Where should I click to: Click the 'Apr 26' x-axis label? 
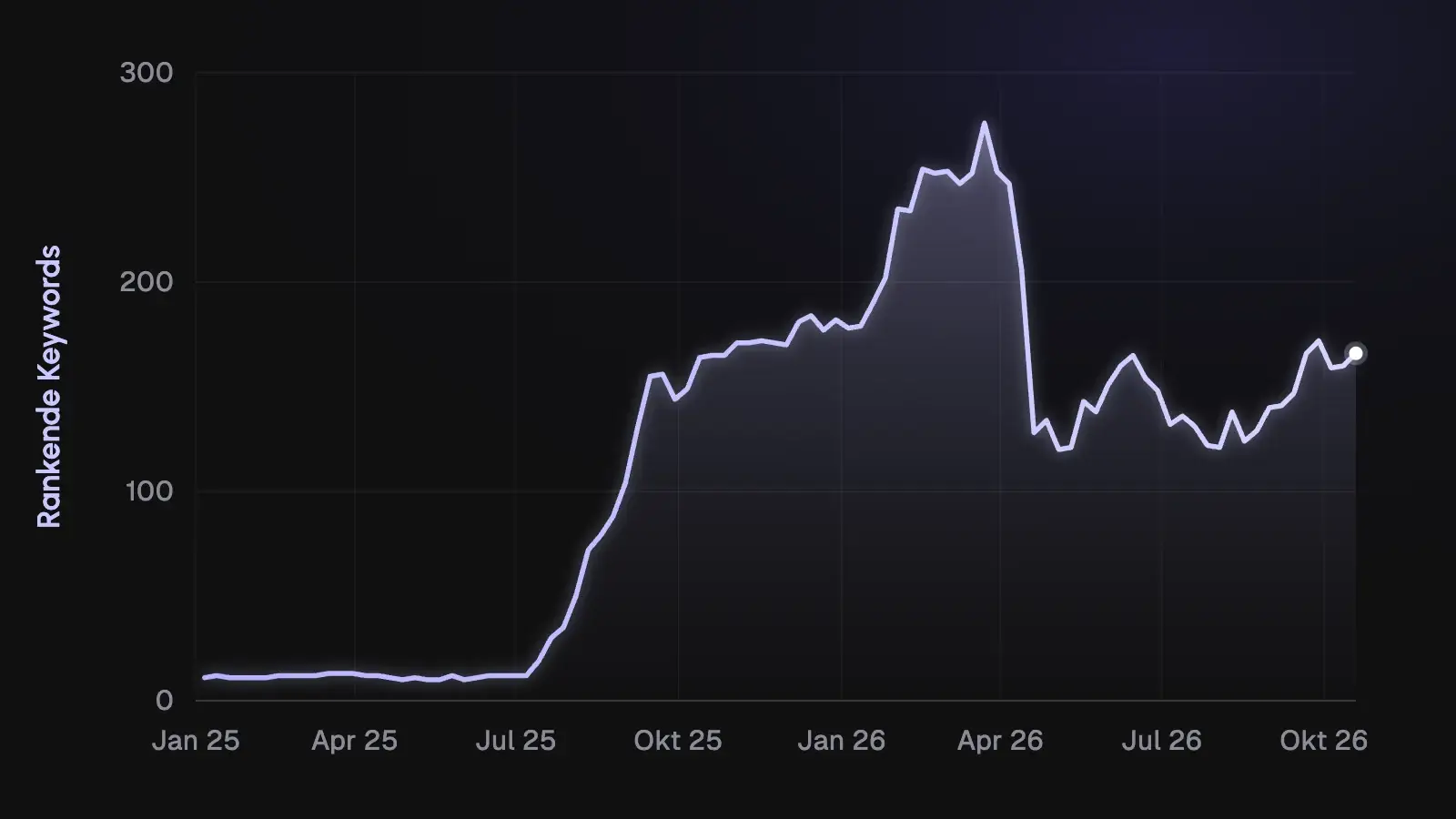point(1000,741)
